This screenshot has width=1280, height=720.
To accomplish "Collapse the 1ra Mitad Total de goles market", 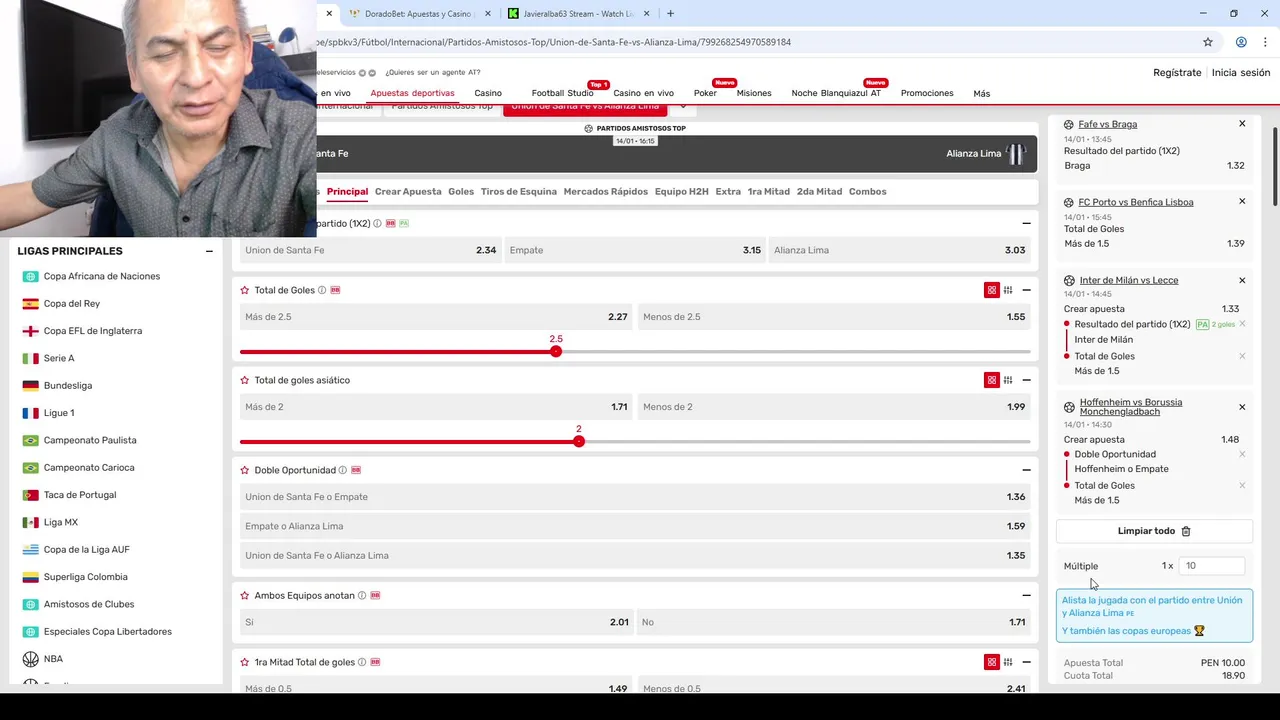I will click(x=1026, y=662).
